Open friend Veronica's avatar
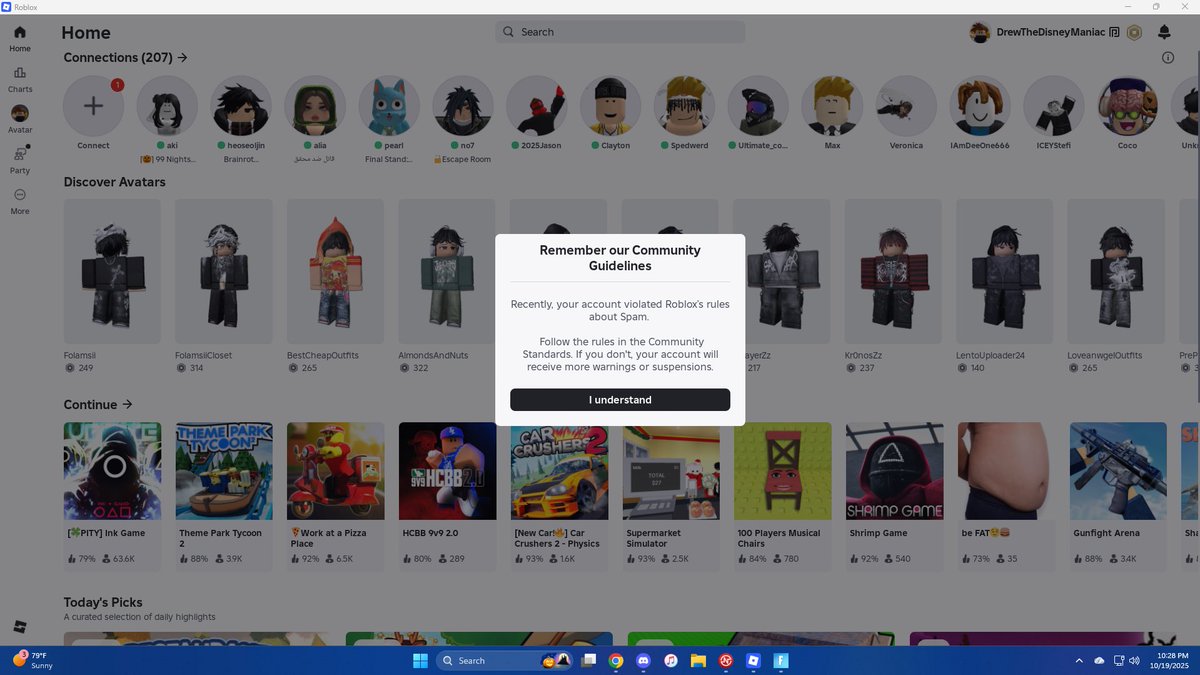Image resolution: width=1200 pixels, height=675 pixels. (x=907, y=106)
